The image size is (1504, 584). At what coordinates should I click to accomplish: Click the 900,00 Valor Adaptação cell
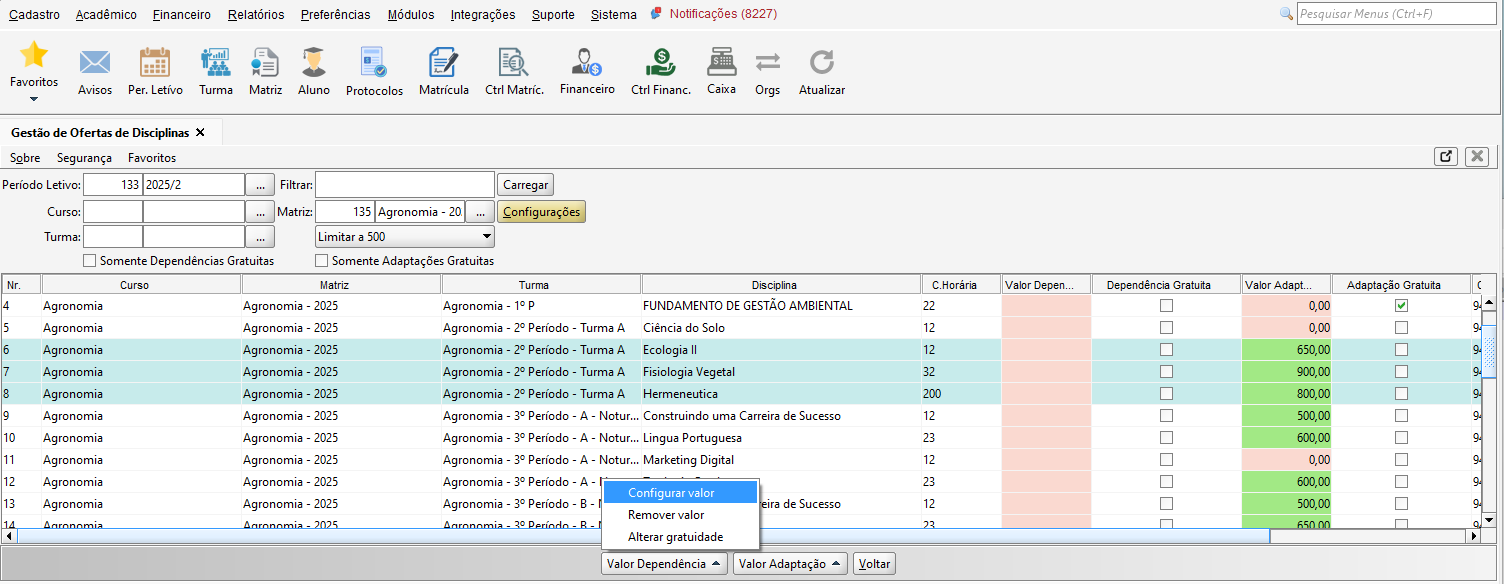(x=1287, y=372)
